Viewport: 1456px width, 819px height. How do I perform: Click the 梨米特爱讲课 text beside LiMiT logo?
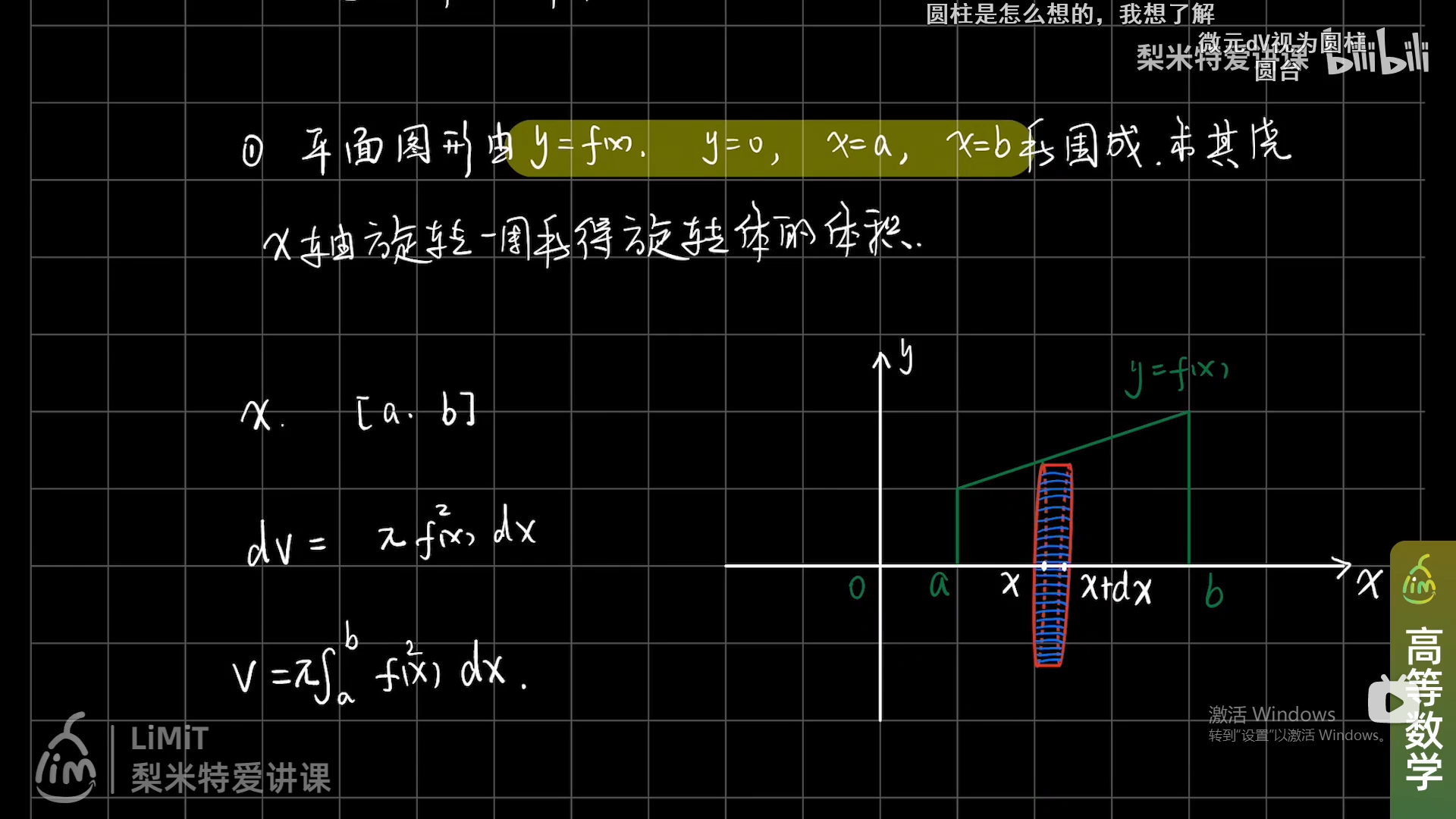231,778
